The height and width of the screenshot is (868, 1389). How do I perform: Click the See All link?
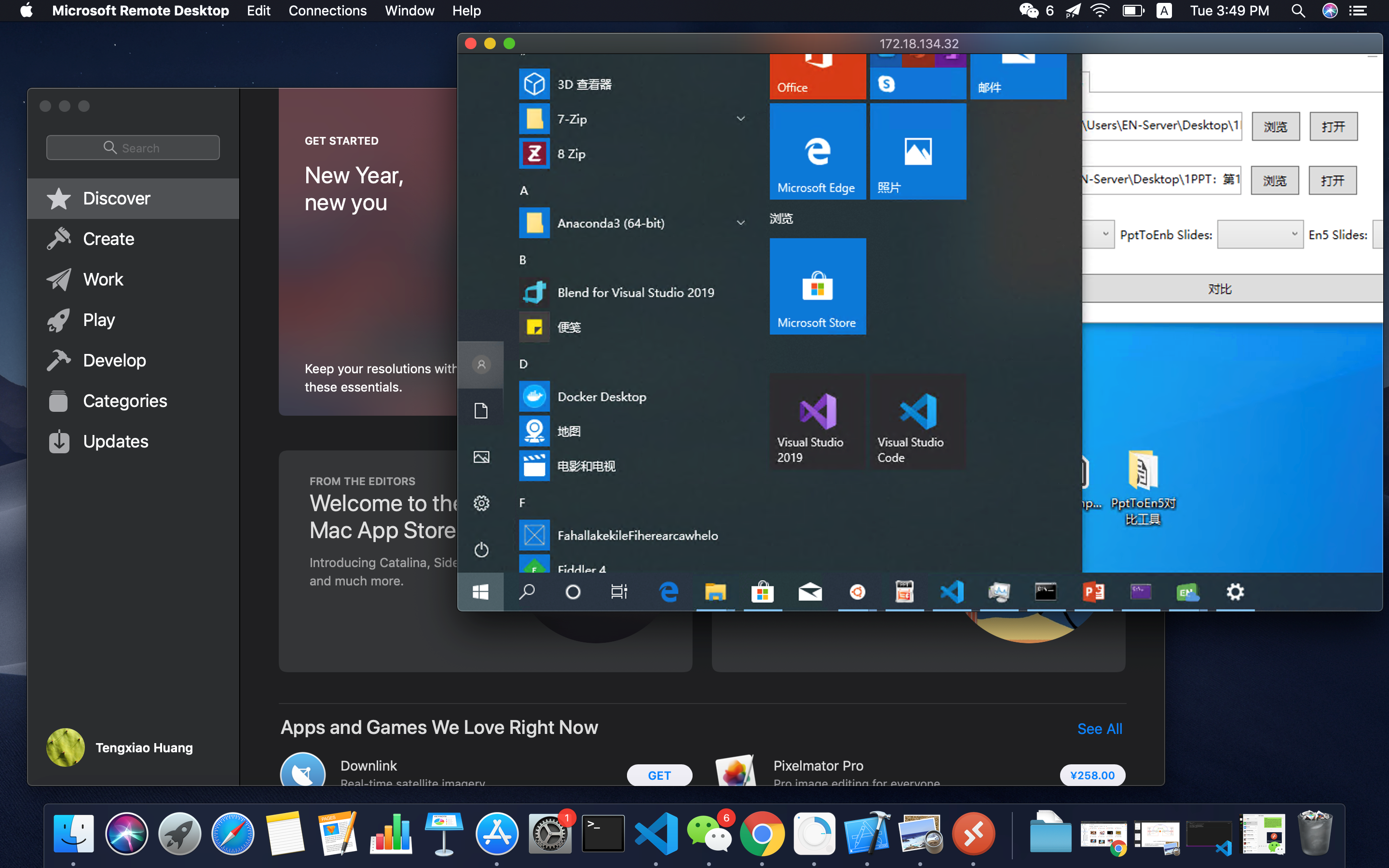1099,729
